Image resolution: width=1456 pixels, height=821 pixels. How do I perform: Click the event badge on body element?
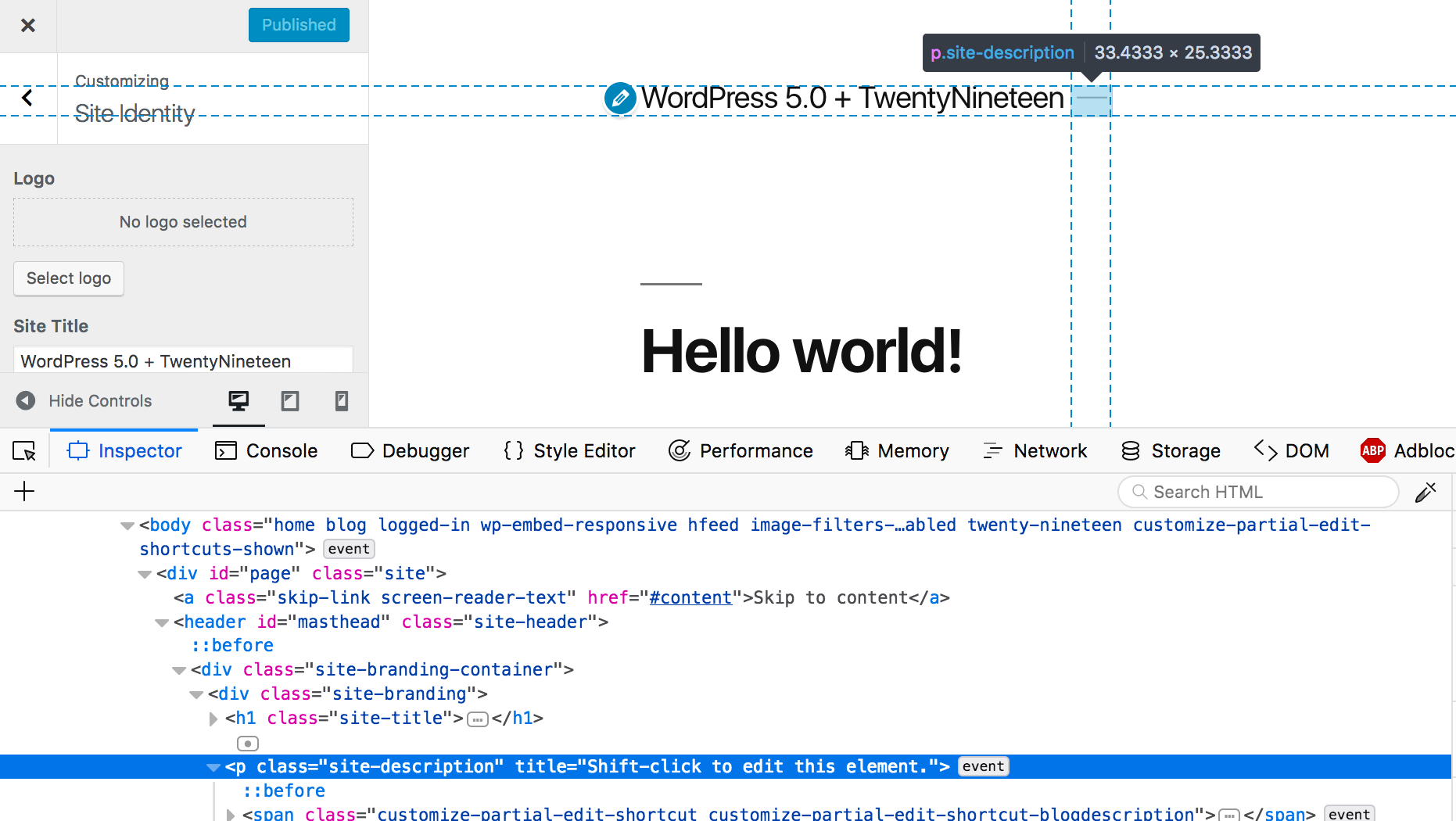point(349,549)
